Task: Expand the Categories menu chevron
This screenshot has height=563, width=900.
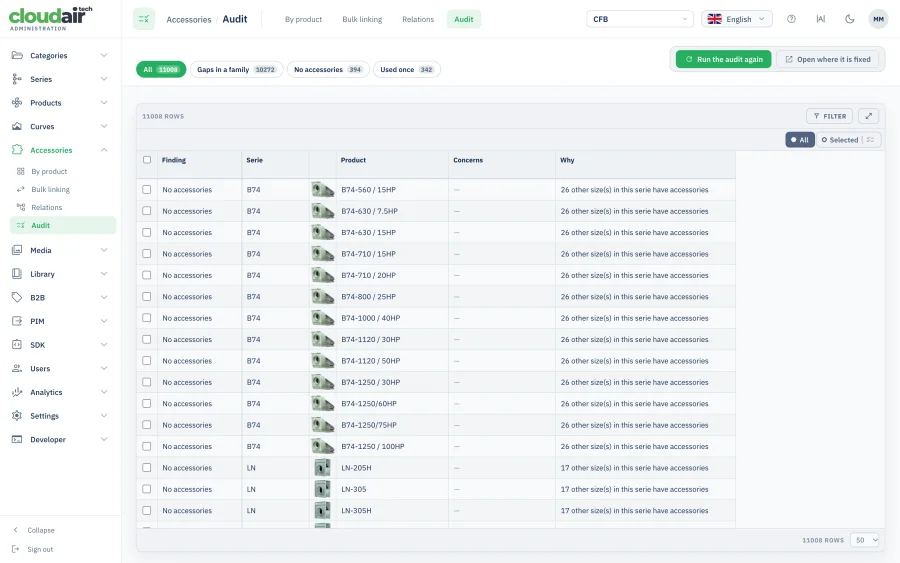Action: (x=104, y=55)
